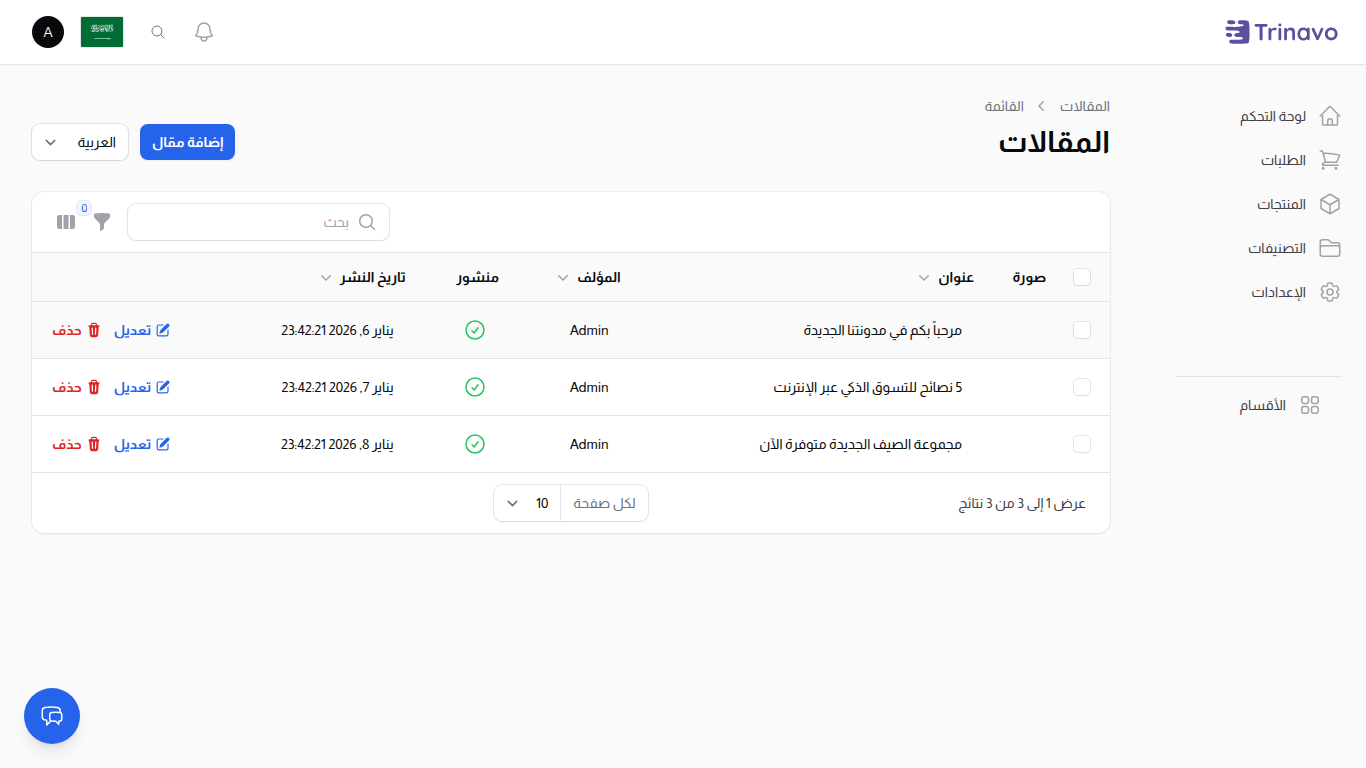Select the المنتجات box icon in the sidebar
The height and width of the screenshot is (768, 1366).
click(x=1330, y=203)
